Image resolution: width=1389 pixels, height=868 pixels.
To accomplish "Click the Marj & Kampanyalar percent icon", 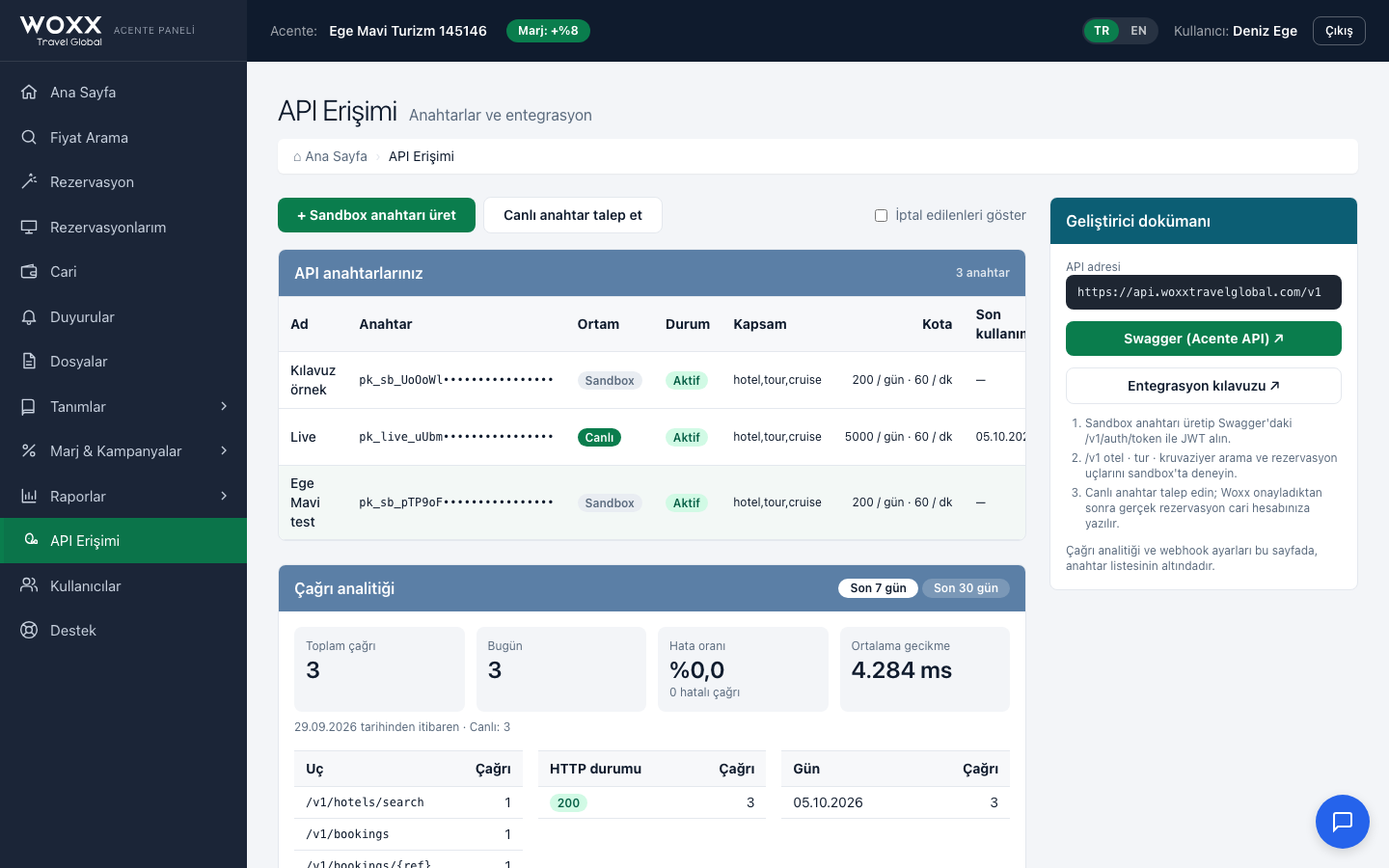I will click(29, 450).
